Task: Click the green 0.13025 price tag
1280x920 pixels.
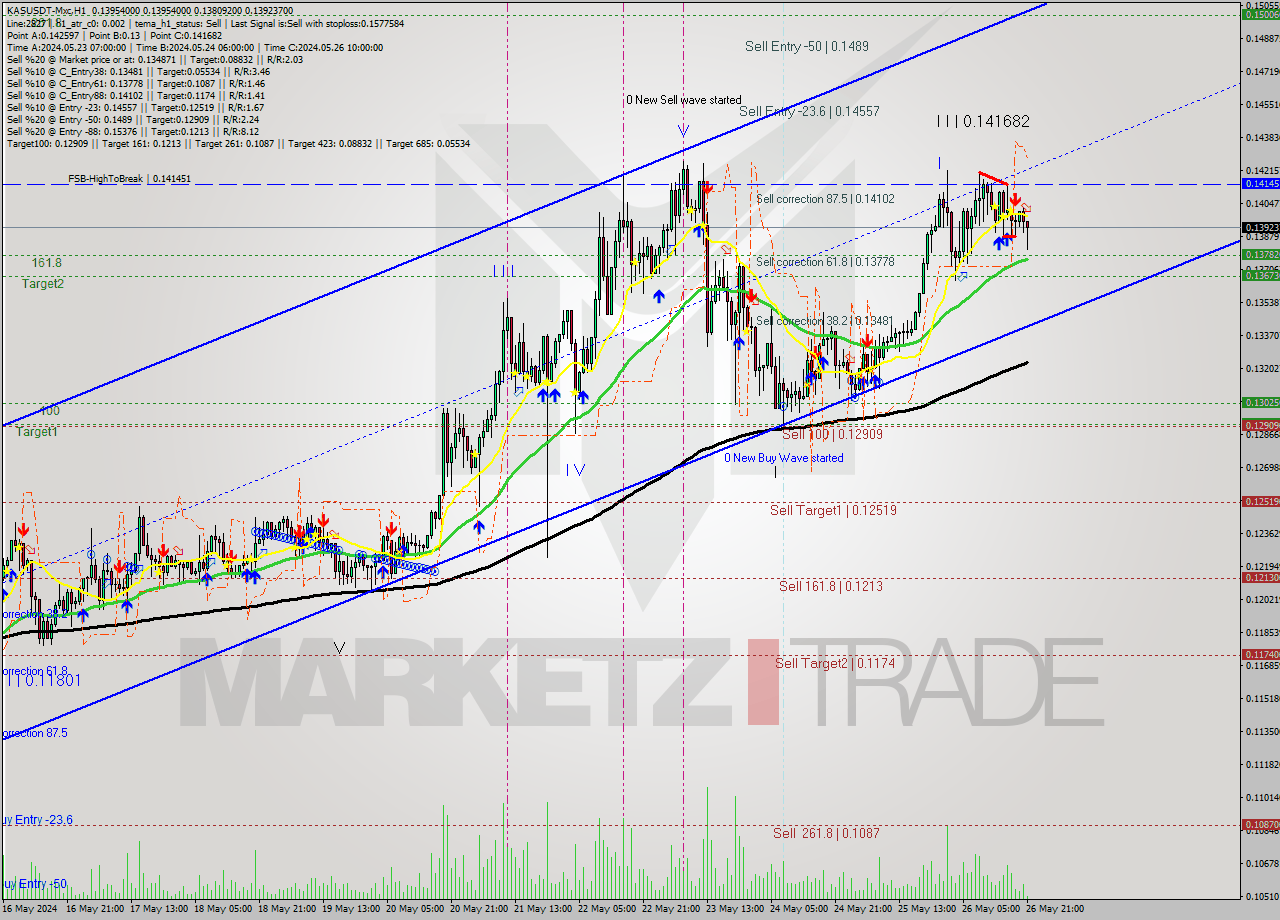Action: pos(1260,402)
